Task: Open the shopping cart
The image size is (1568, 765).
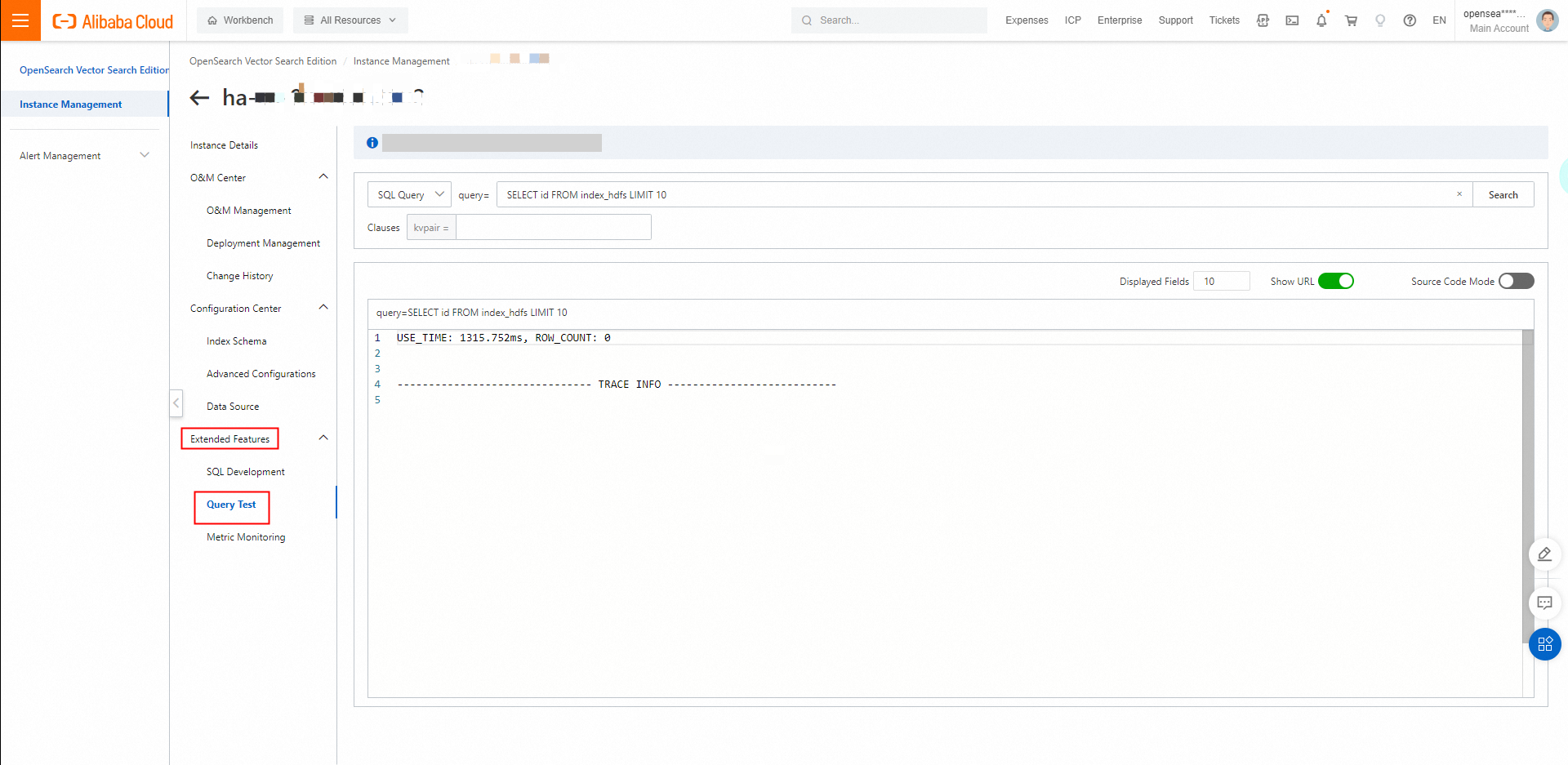Action: coord(1351,20)
